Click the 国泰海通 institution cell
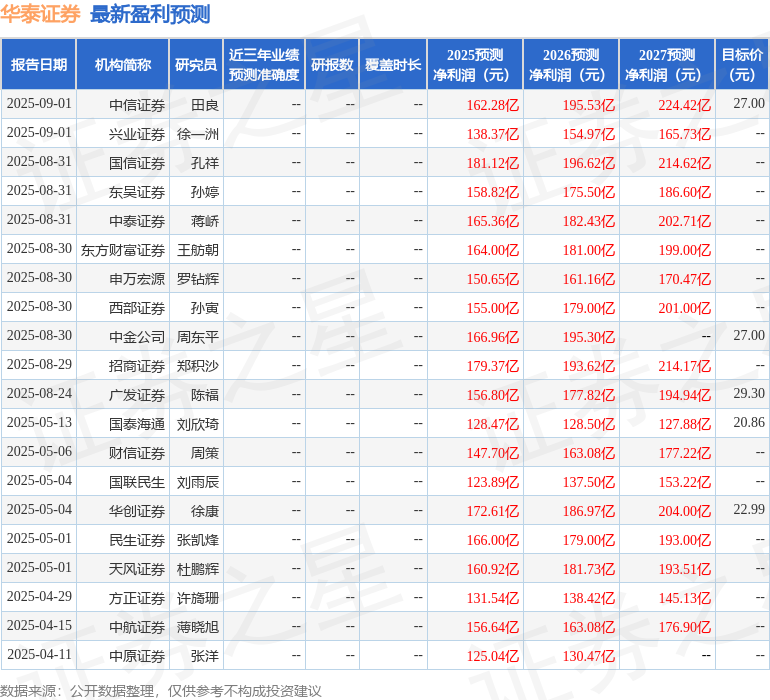Viewport: 770px width, 700px height. coord(137,424)
